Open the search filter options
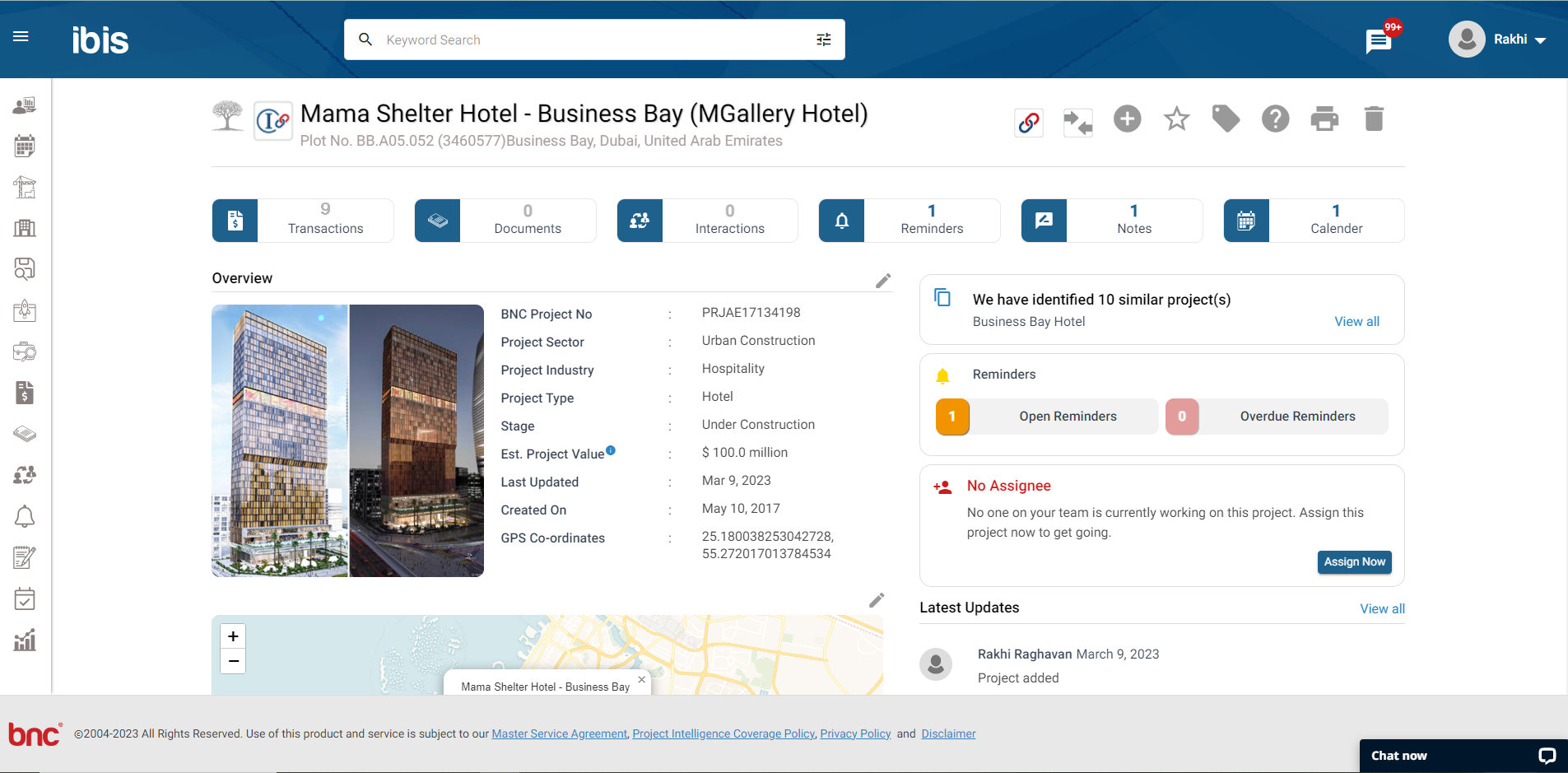The height and width of the screenshot is (773, 1568). (823, 39)
